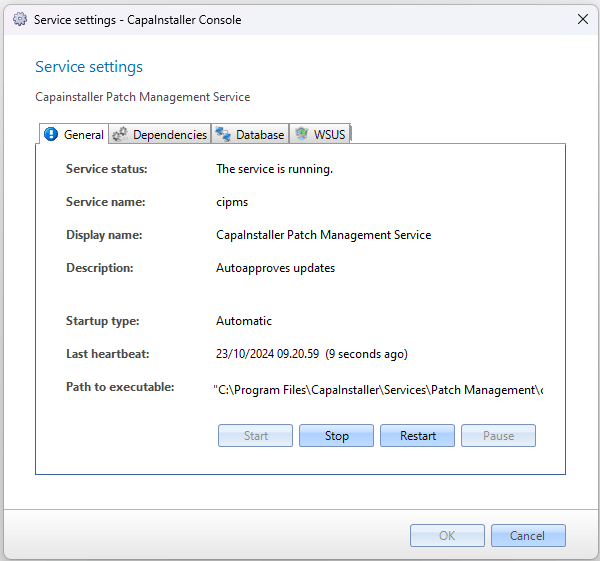Click the gear icon in the title bar
The image size is (600, 561).
[x=20, y=19]
